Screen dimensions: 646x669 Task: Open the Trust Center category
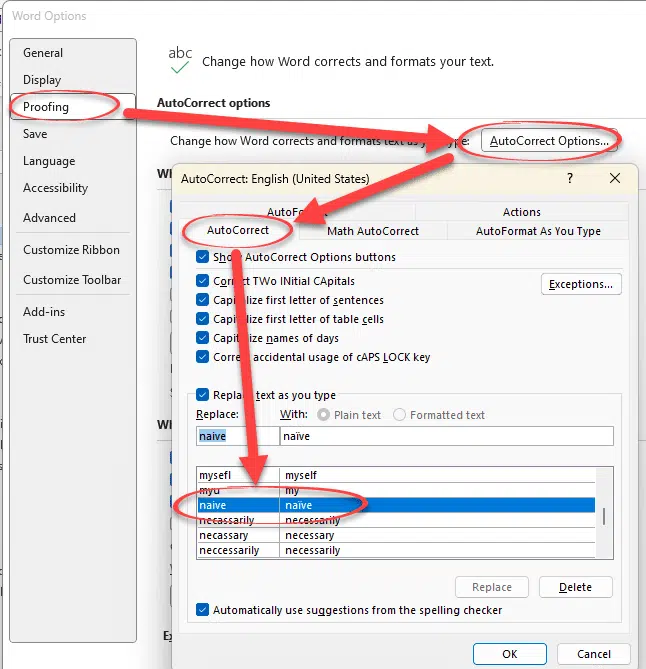pyautogui.click(x=55, y=339)
